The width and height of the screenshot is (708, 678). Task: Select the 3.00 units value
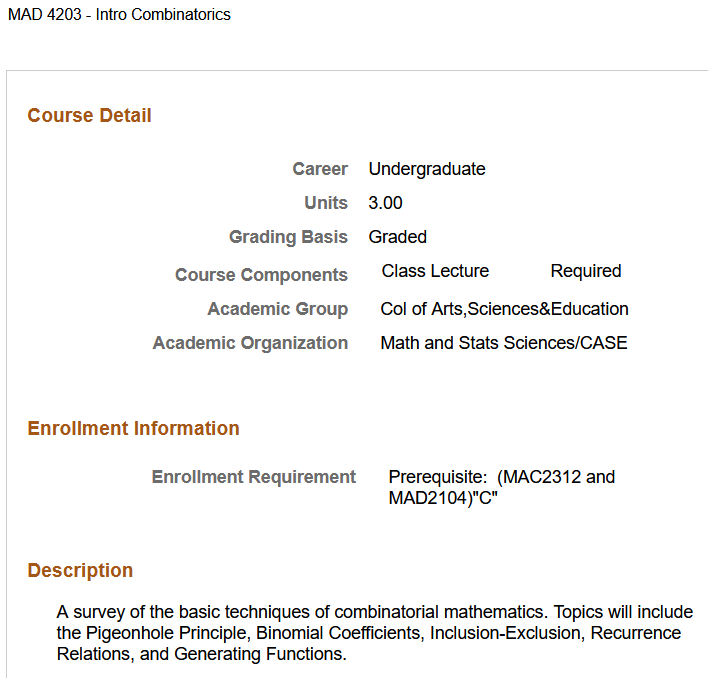[x=385, y=203]
